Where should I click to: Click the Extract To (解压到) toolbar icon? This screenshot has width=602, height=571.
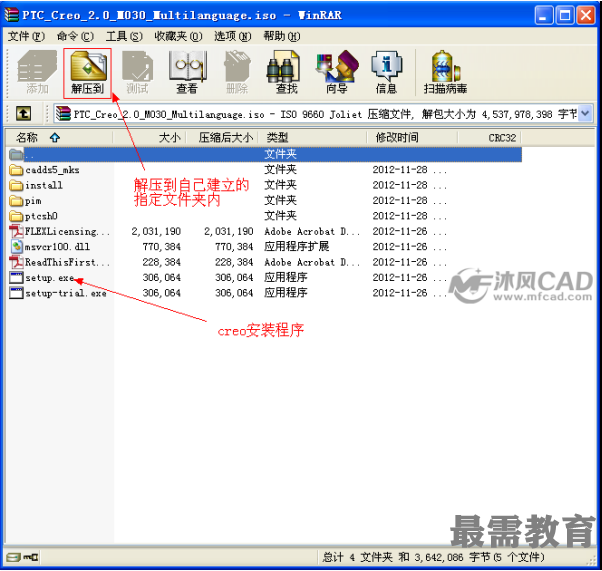coord(88,73)
